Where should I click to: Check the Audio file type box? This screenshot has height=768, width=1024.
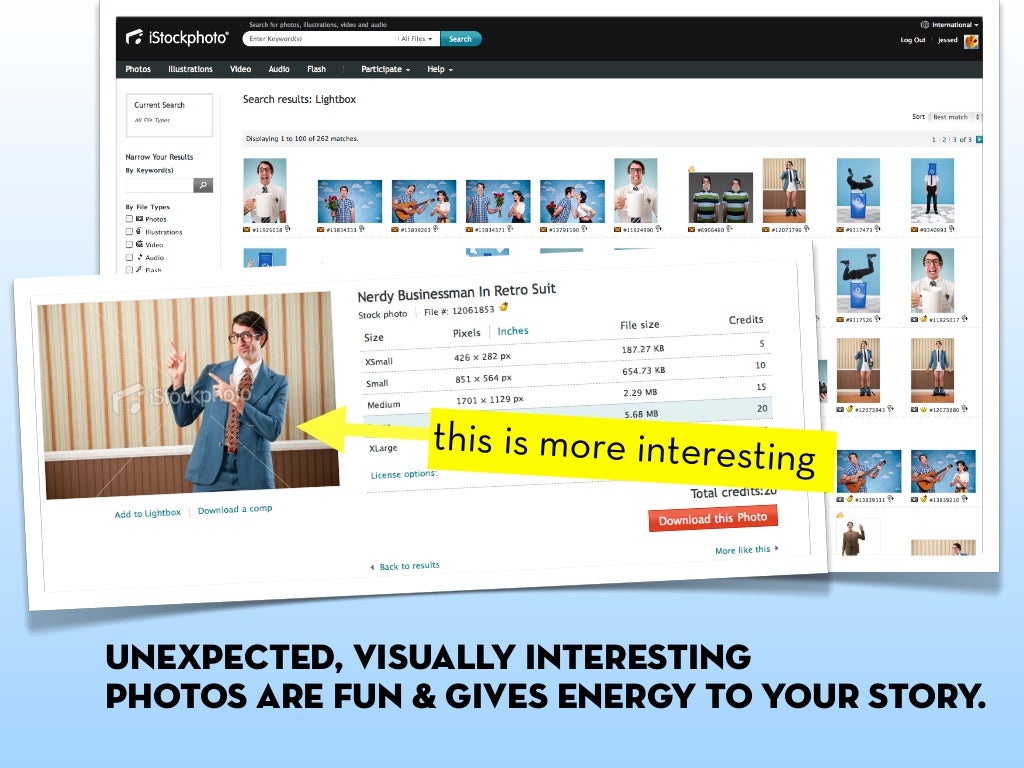click(129, 257)
